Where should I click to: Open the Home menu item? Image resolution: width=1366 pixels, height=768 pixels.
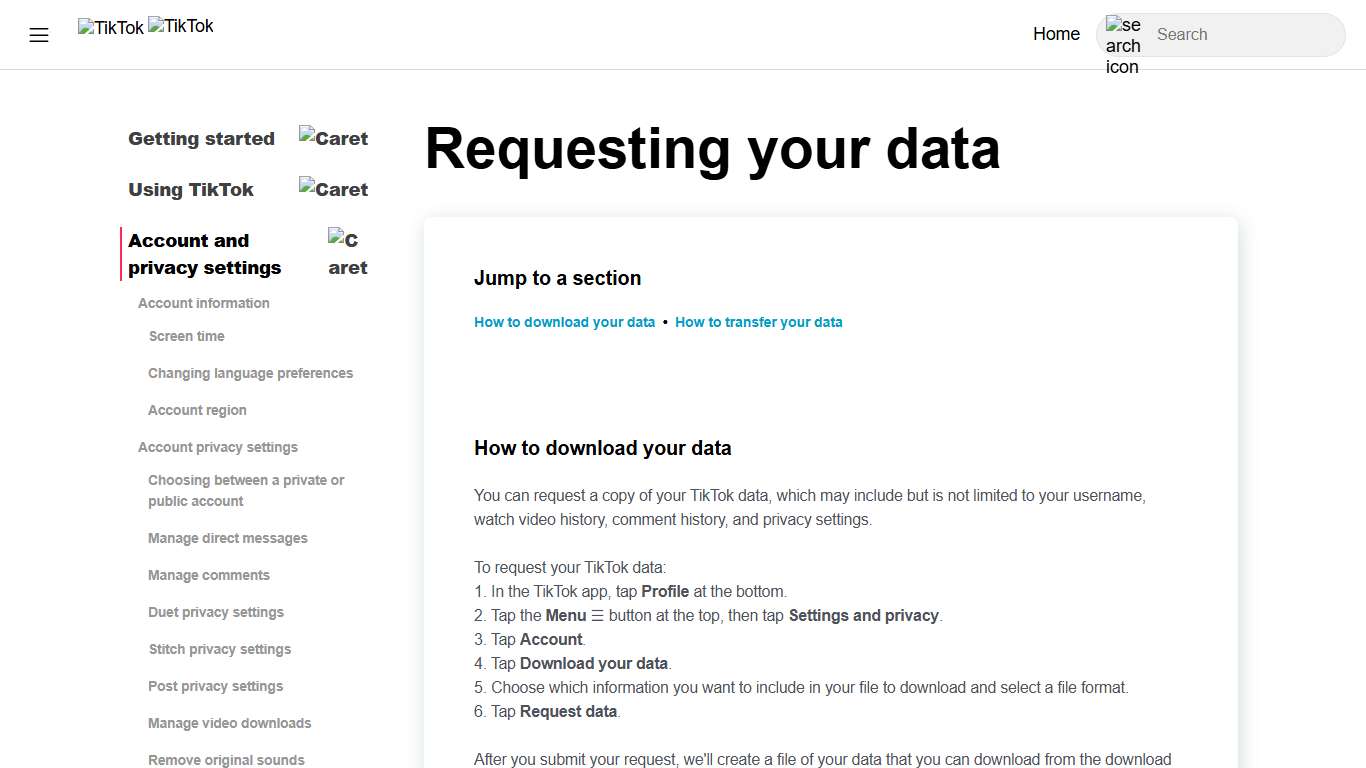pyautogui.click(x=1056, y=33)
